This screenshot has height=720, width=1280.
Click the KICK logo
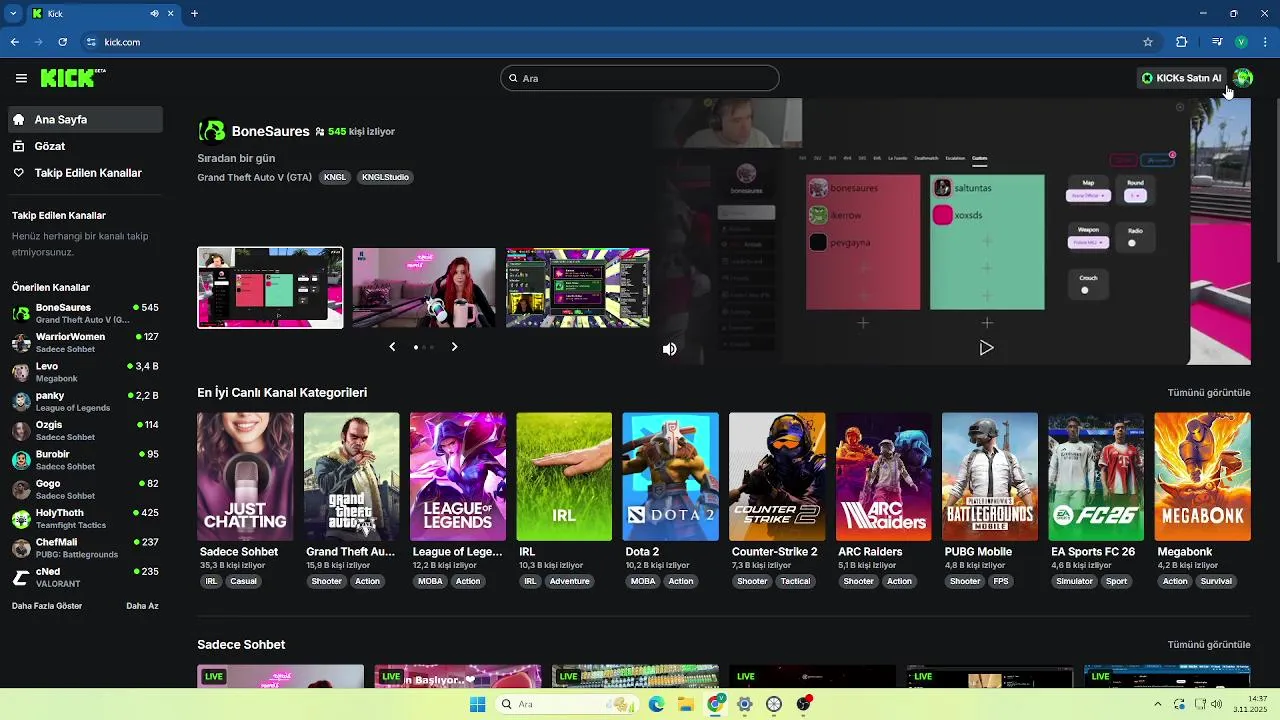point(73,78)
